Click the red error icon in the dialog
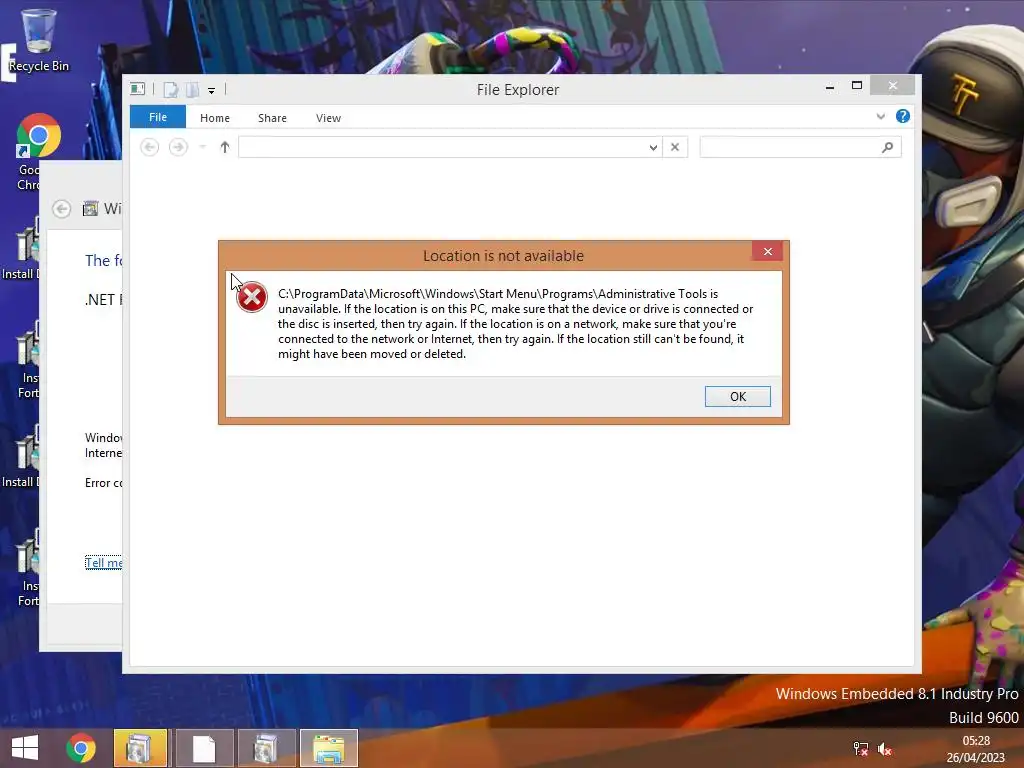The width and height of the screenshot is (1024, 768). [251, 297]
